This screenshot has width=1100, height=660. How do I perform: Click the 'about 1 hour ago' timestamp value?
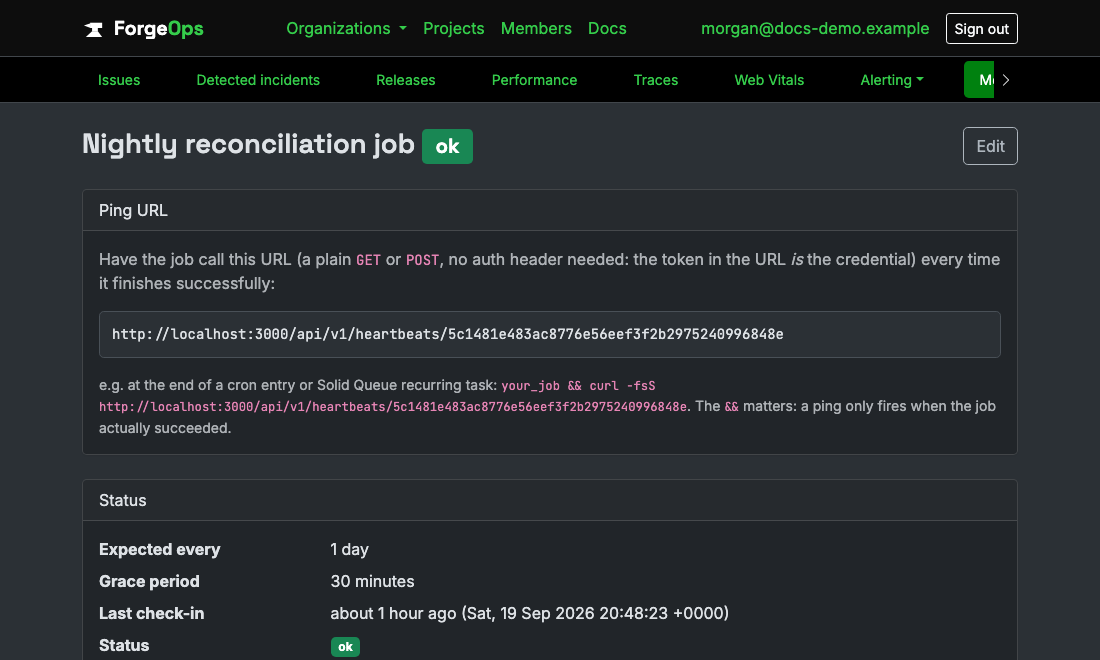pyautogui.click(x=530, y=614)
